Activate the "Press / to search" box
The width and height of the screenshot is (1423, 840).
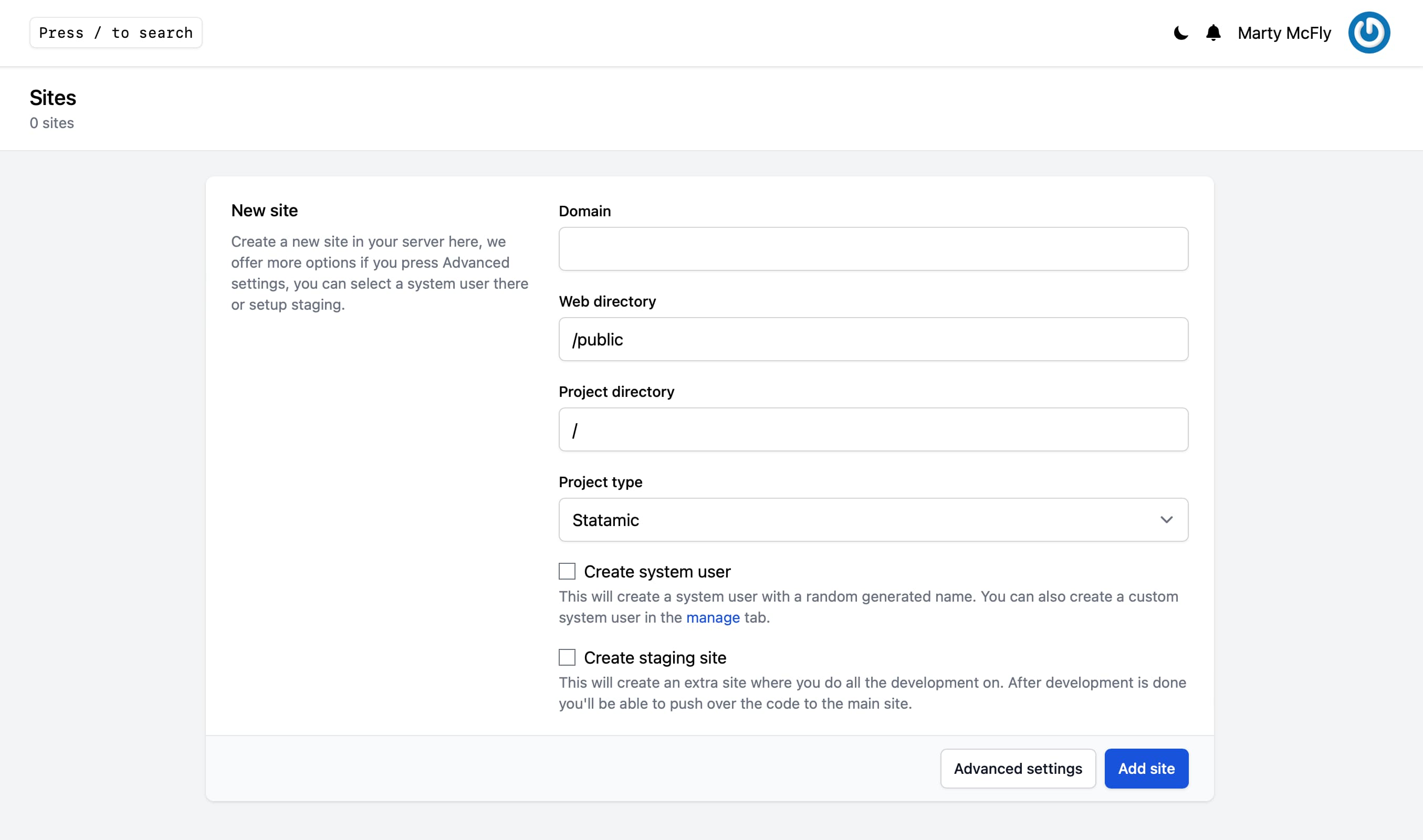pyautogui.click(x=116, y=32)
